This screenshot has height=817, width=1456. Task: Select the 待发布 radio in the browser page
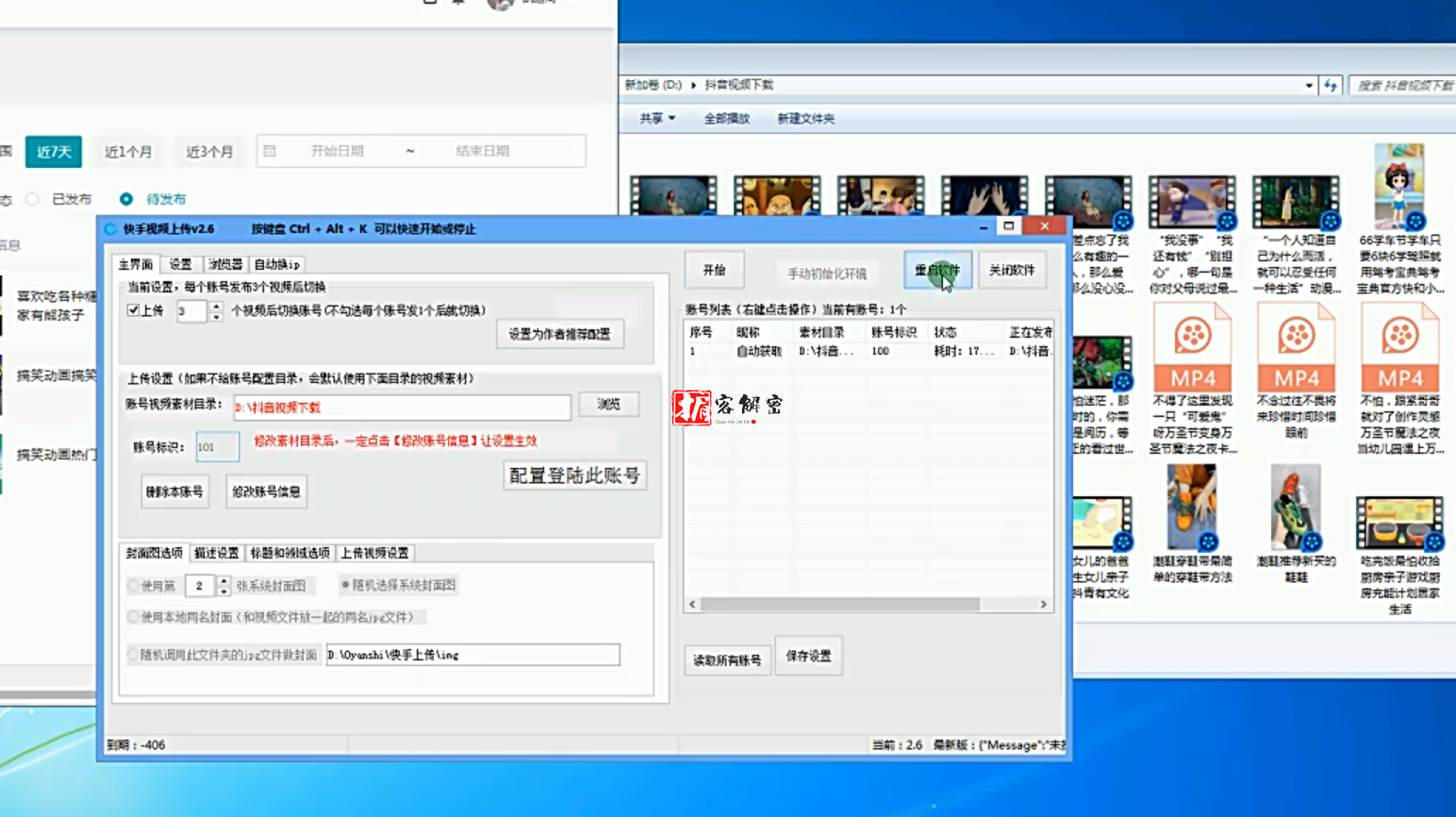(x=125, y=199)
